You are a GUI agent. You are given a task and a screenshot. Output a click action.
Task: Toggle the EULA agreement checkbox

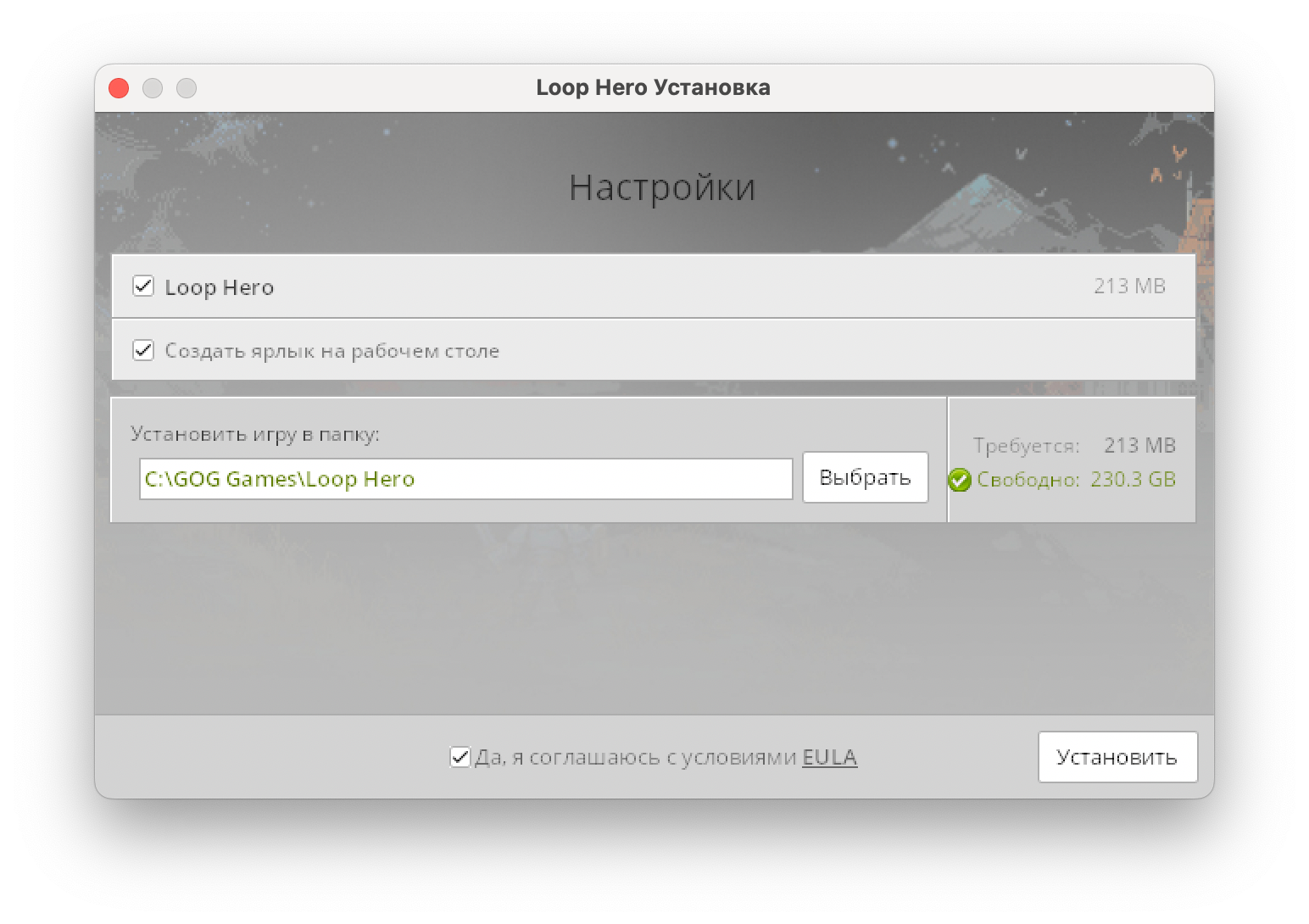pyautogui.click(x=460, y=757)
